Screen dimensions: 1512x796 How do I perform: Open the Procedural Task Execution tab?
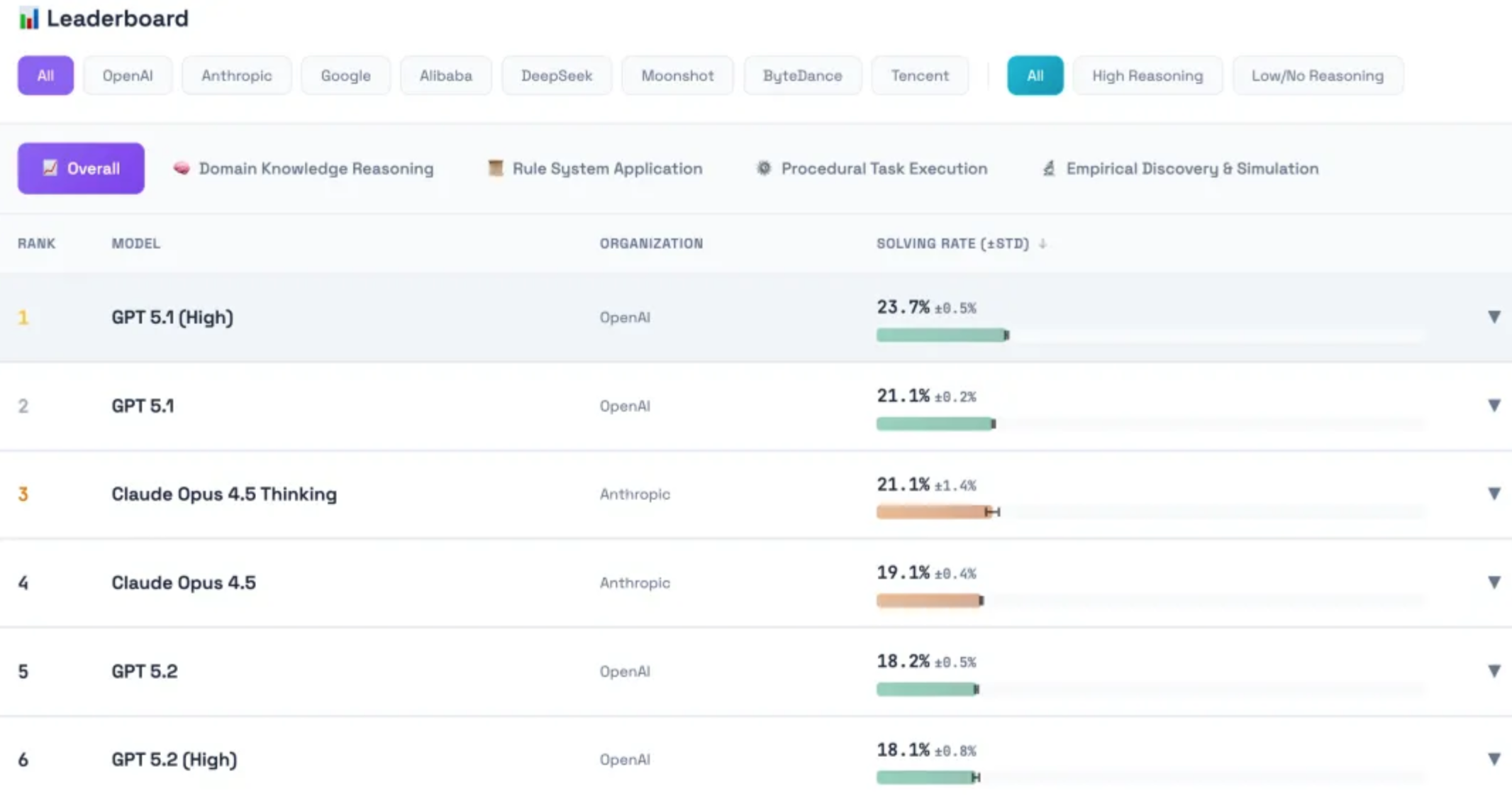click(x=884, y=168)
